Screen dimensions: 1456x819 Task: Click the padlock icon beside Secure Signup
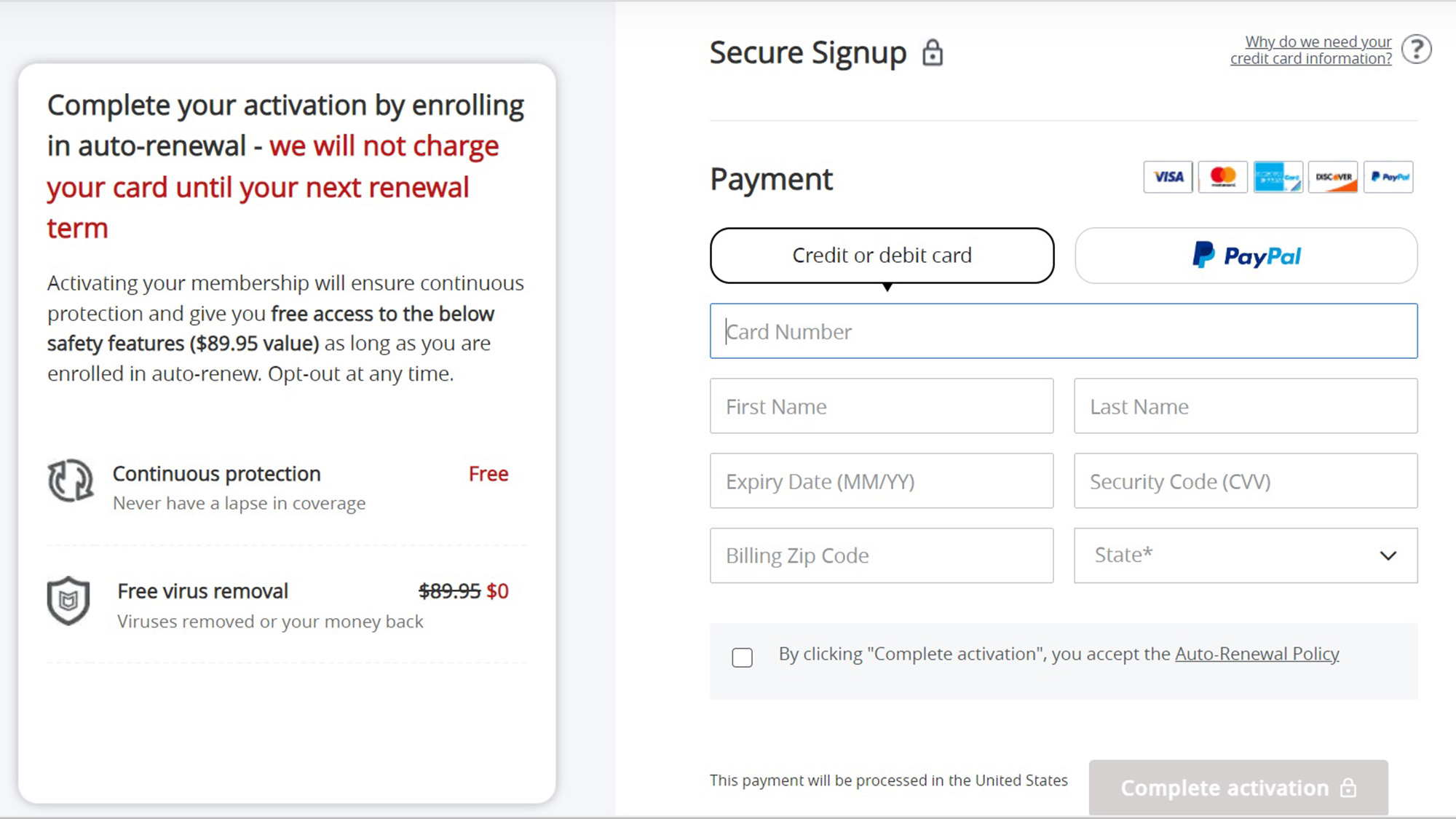(x=933, y=53)
